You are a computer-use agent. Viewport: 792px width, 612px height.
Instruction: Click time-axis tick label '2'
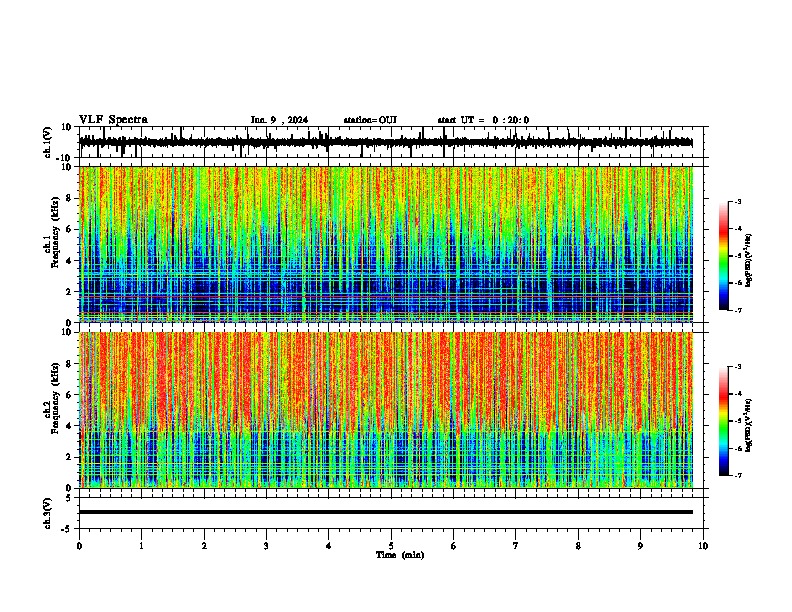[204, 546]
